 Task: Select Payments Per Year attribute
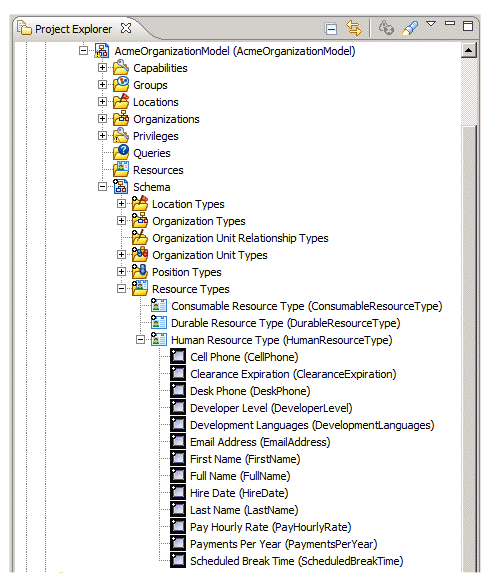click(283, 544)
